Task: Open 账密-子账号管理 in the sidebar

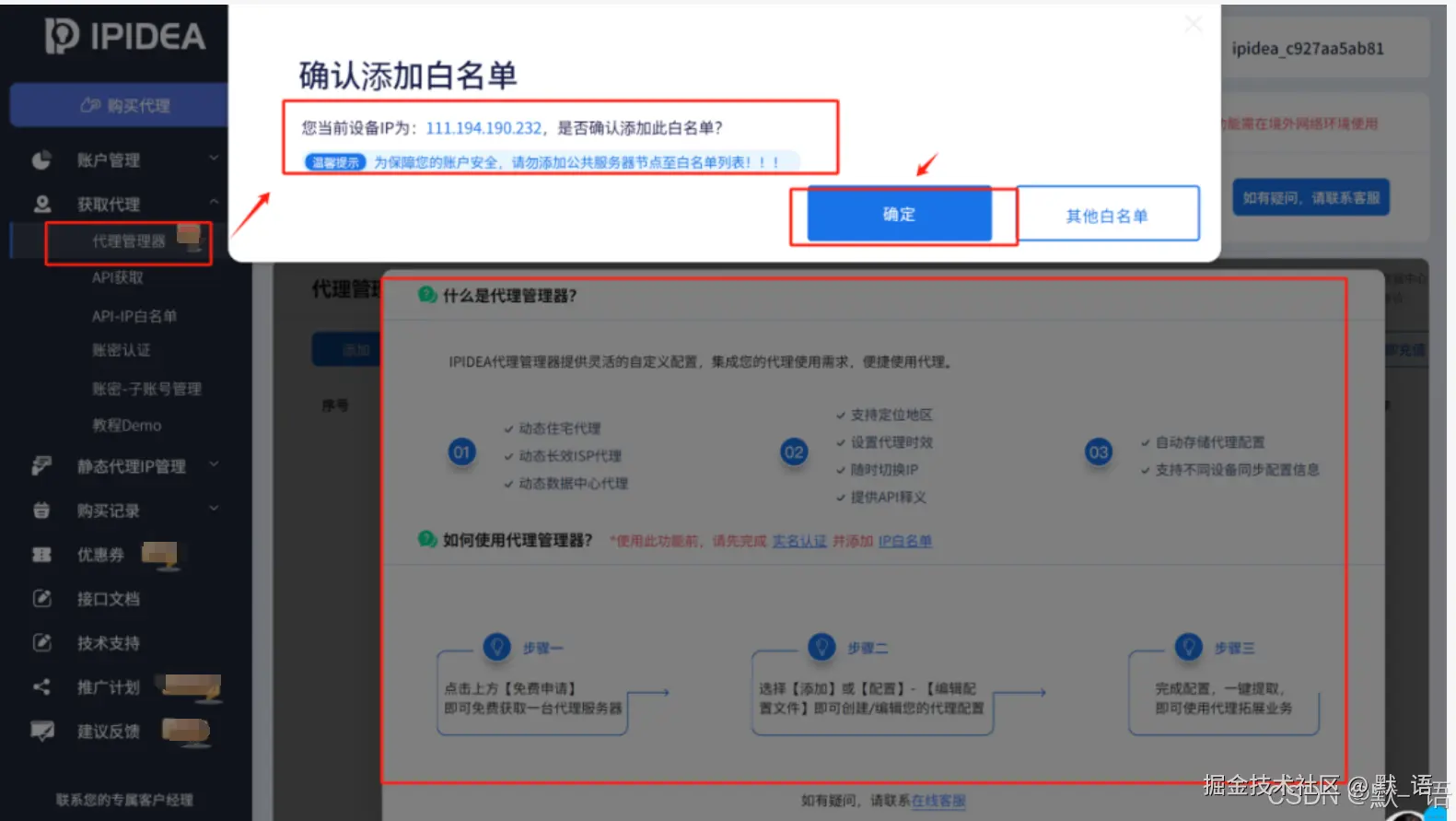Action: click(x=146, y=389)
